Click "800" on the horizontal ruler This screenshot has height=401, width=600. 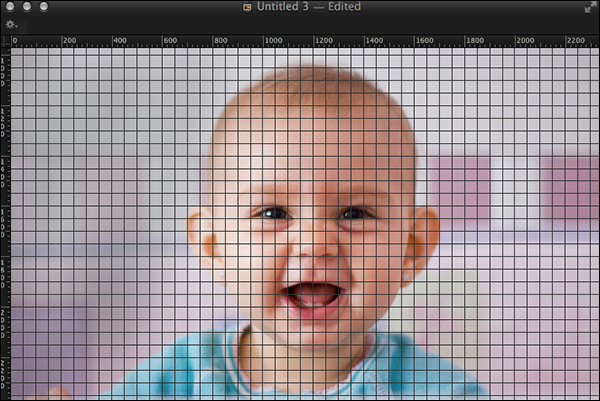click(221, 41)
